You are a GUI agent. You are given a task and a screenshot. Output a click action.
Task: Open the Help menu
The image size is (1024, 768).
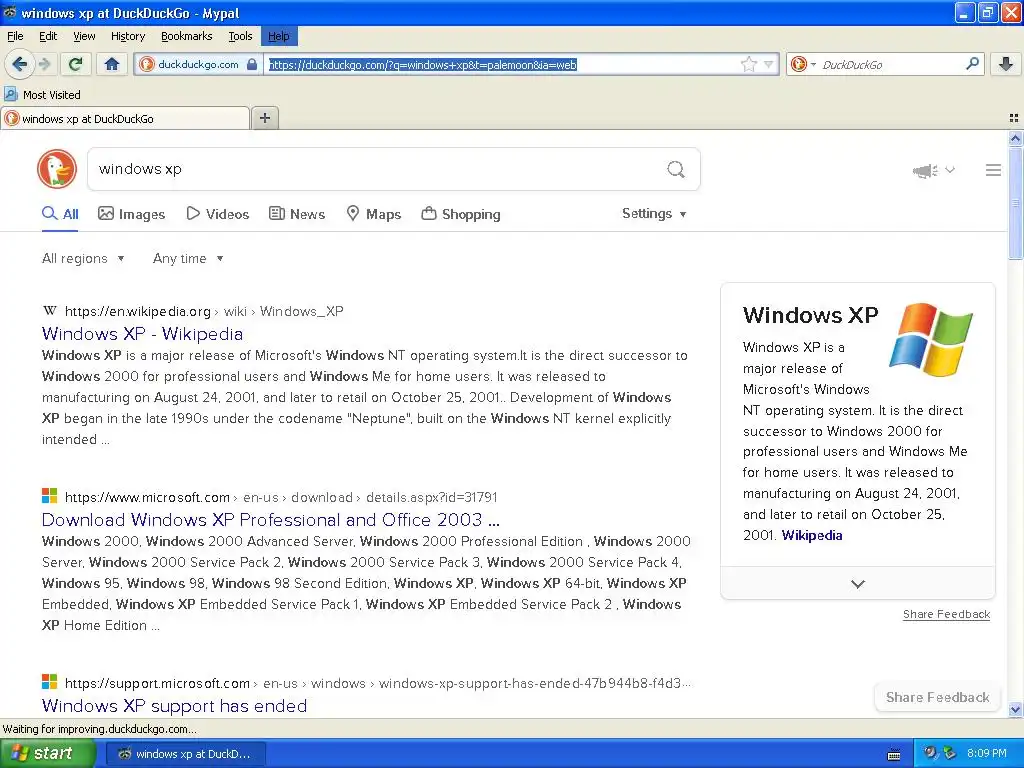tap(279, 36)
